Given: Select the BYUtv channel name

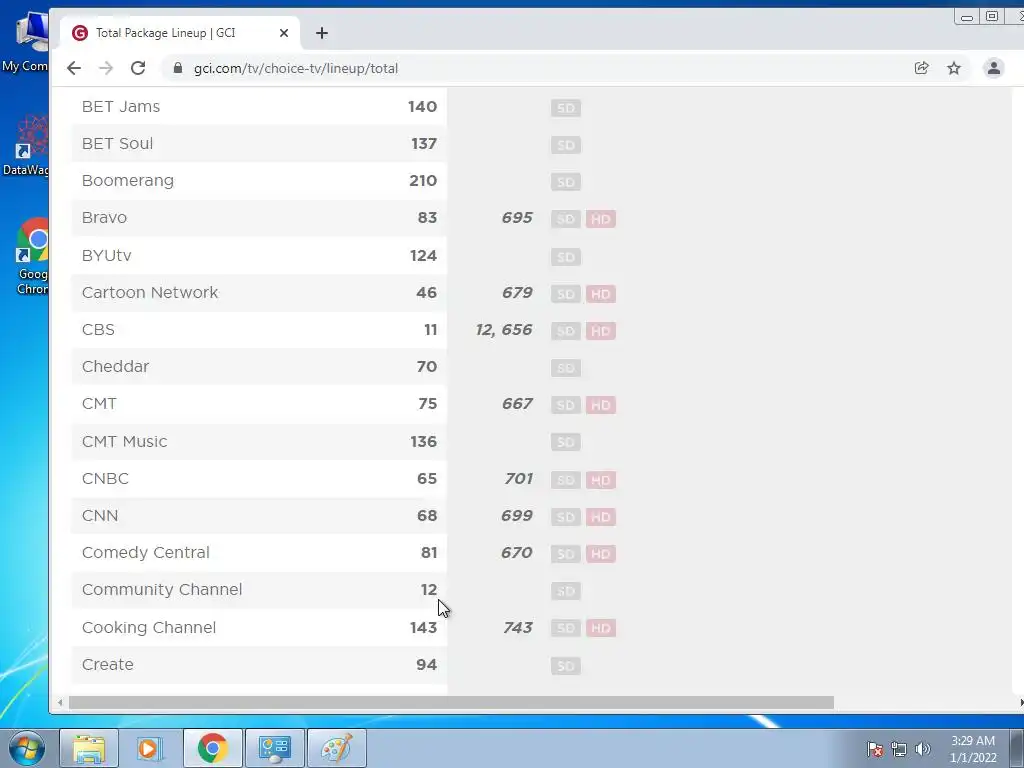Looking at the screenshot, I should coord(106,255).
